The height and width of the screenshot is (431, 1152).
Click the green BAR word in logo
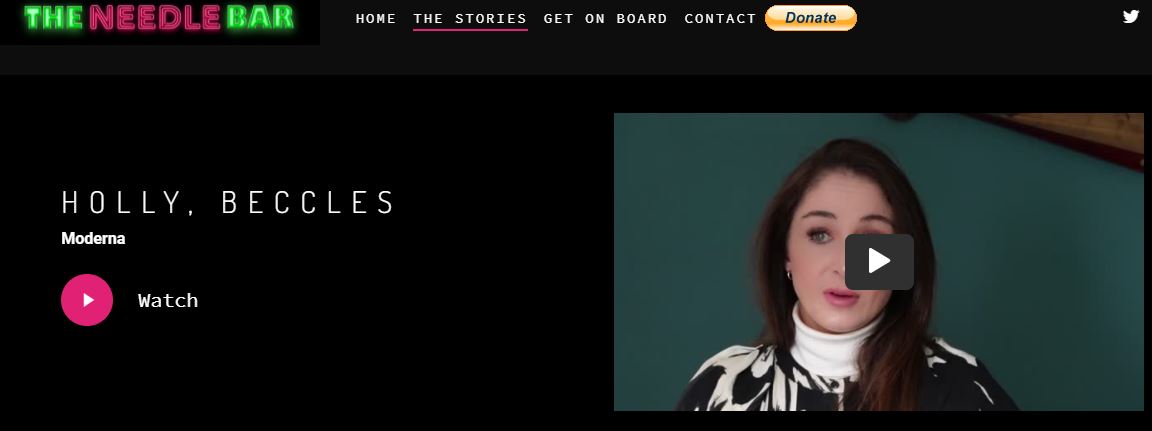tap(259, 18)
